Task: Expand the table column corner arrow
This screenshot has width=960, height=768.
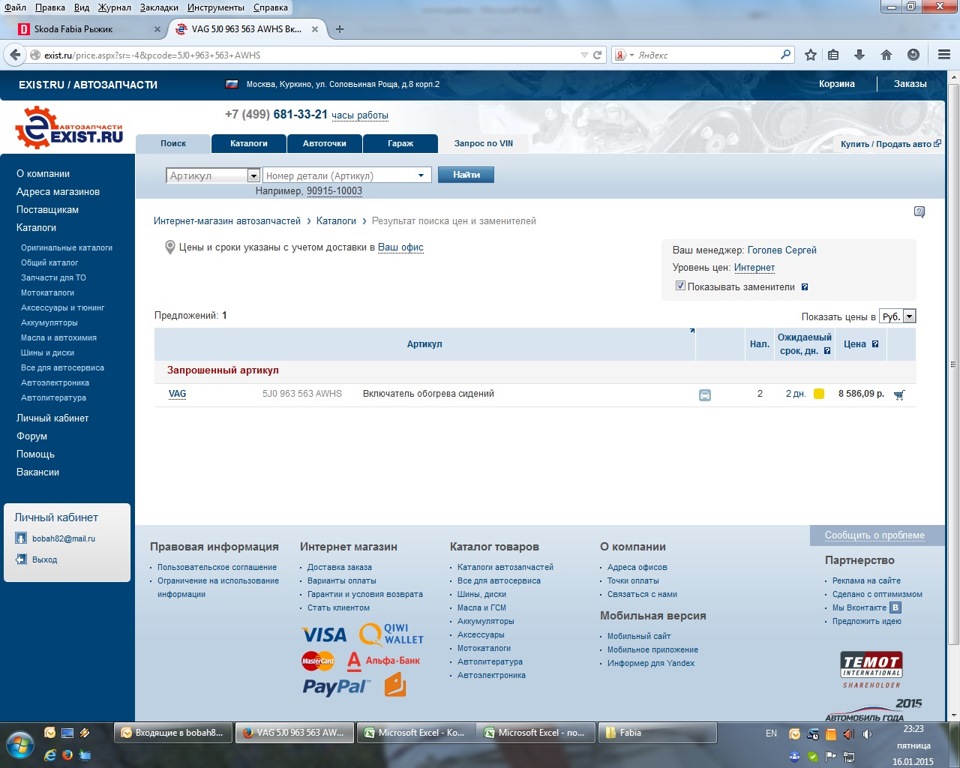Action: (x=692, y=331)
